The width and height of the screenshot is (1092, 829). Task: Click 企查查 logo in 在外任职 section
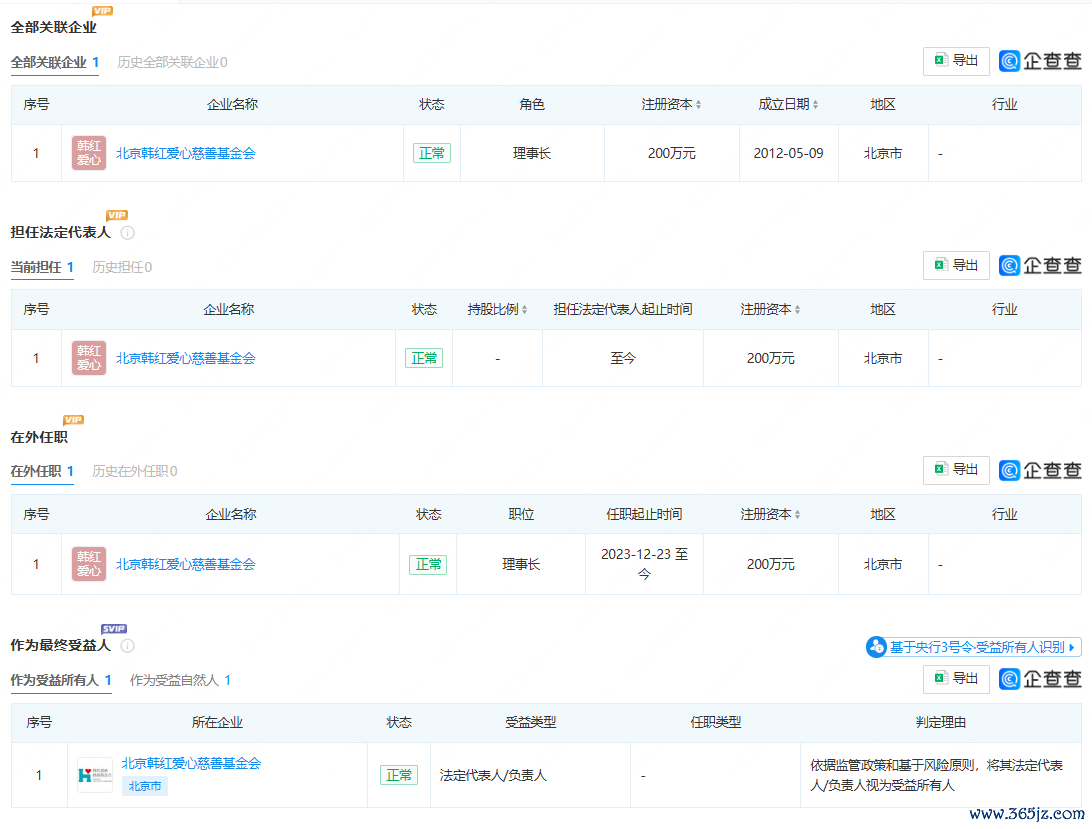tap(1040, 470)
